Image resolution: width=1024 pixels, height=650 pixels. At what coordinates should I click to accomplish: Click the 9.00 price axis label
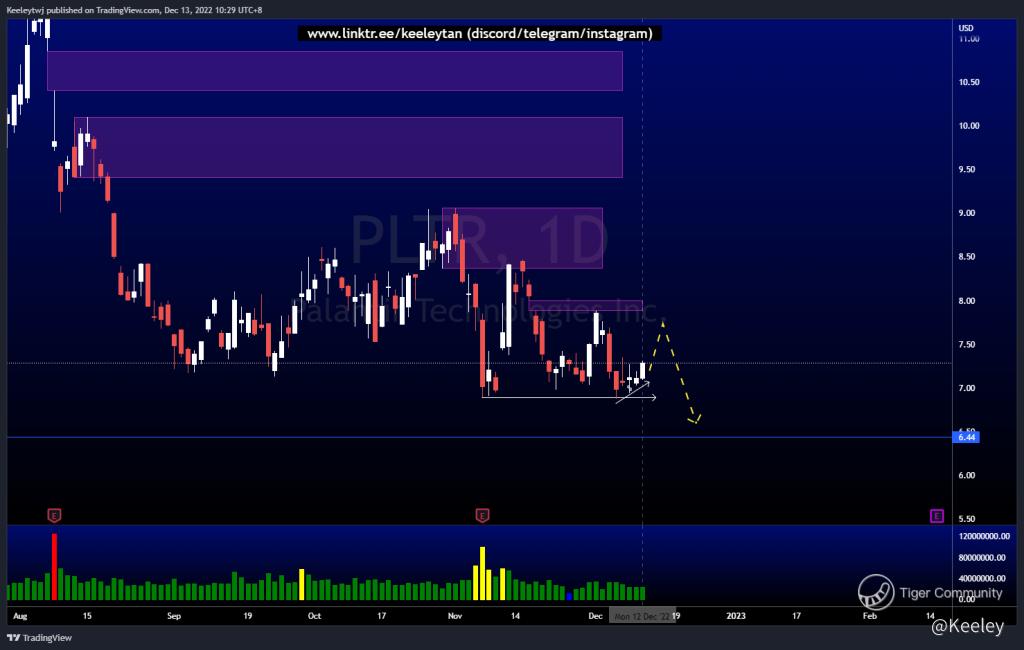pos(967,213)
